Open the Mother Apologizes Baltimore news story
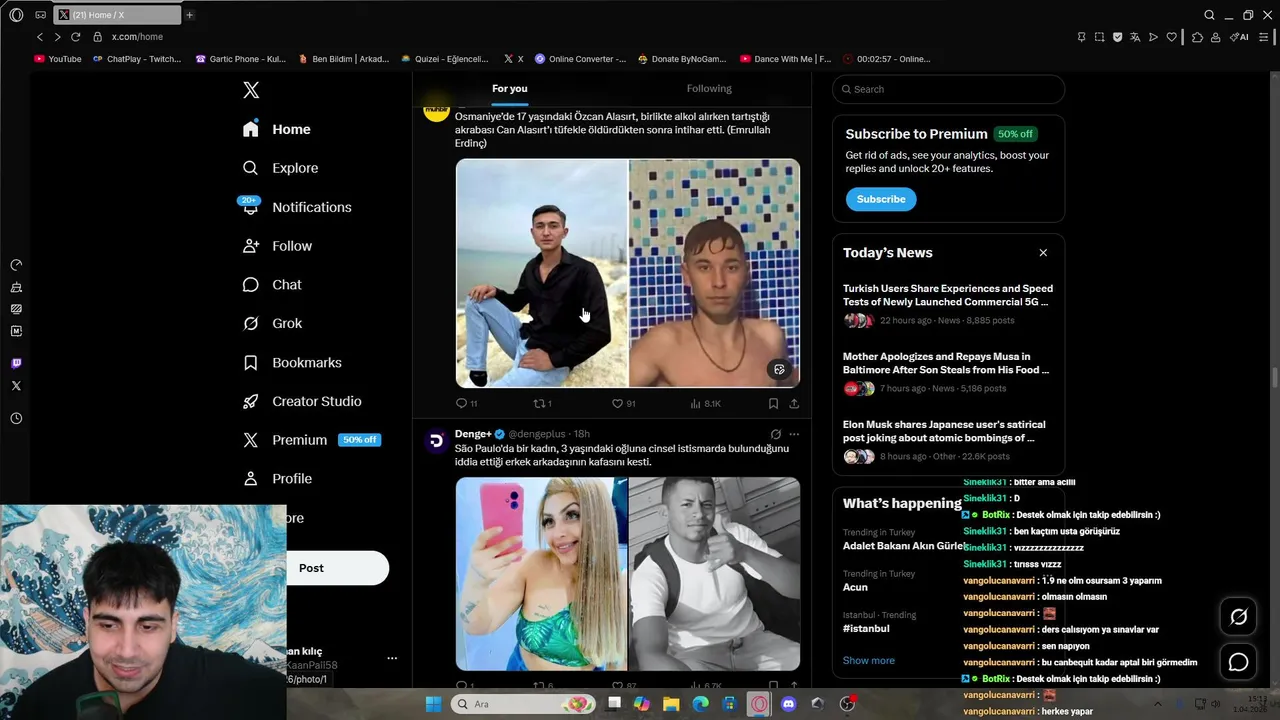This screenshot has height=720, width=1280. click(948, 372)
